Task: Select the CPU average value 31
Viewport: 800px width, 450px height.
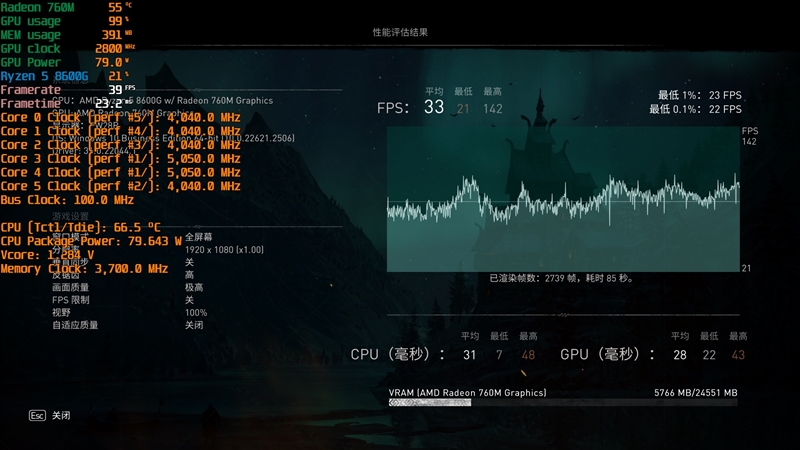Action: coord(469,355)
